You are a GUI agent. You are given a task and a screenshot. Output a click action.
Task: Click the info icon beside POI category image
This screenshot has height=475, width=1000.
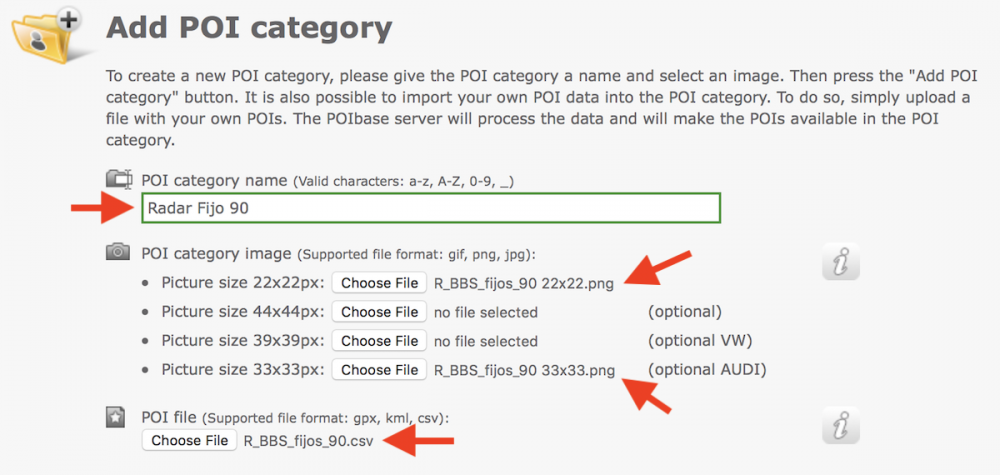click(841, 261)
